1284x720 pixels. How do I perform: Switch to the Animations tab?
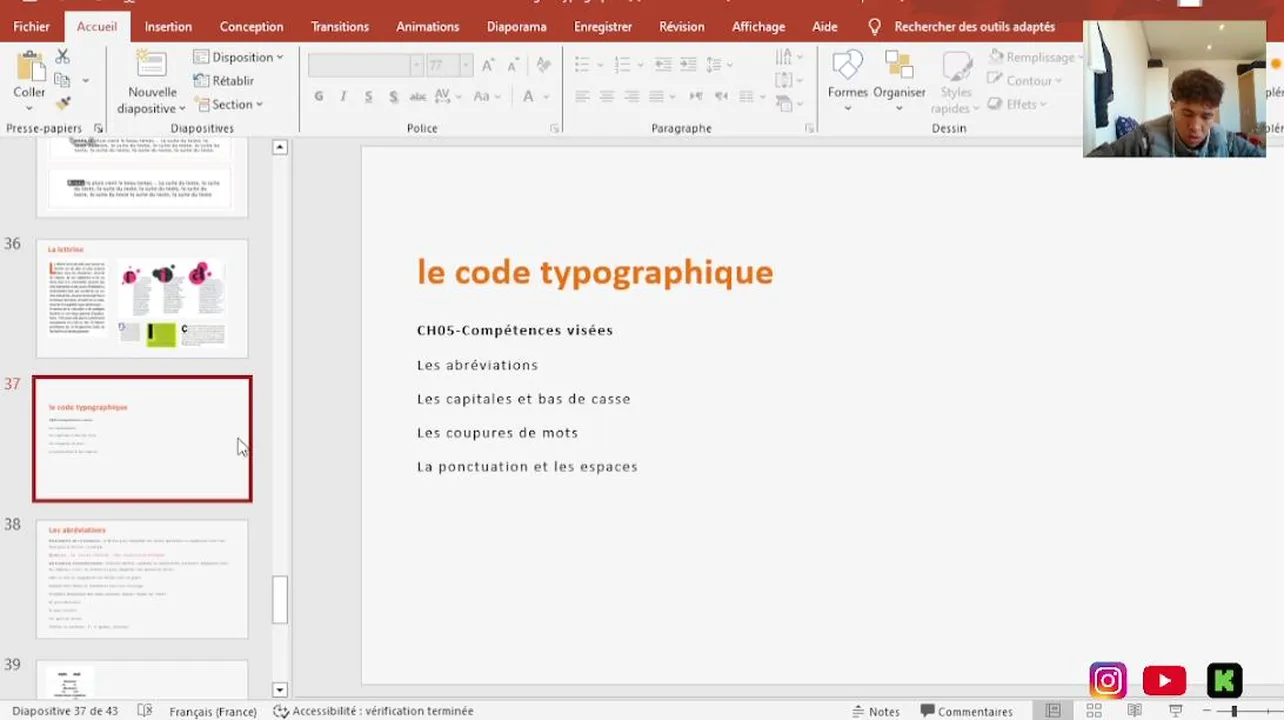pos(428,27)
